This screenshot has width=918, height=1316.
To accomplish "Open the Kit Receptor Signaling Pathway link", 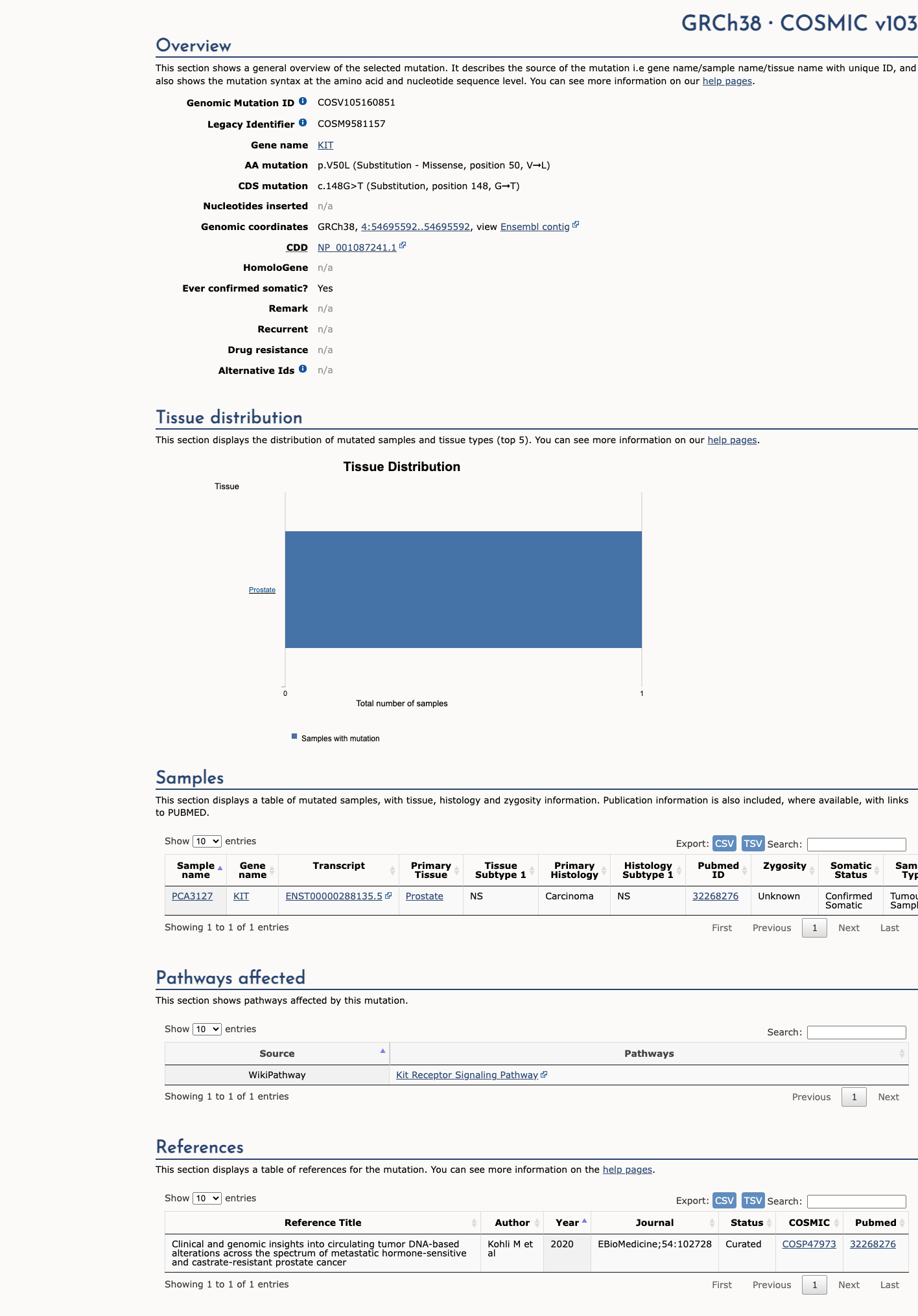I will point(467,1075).
